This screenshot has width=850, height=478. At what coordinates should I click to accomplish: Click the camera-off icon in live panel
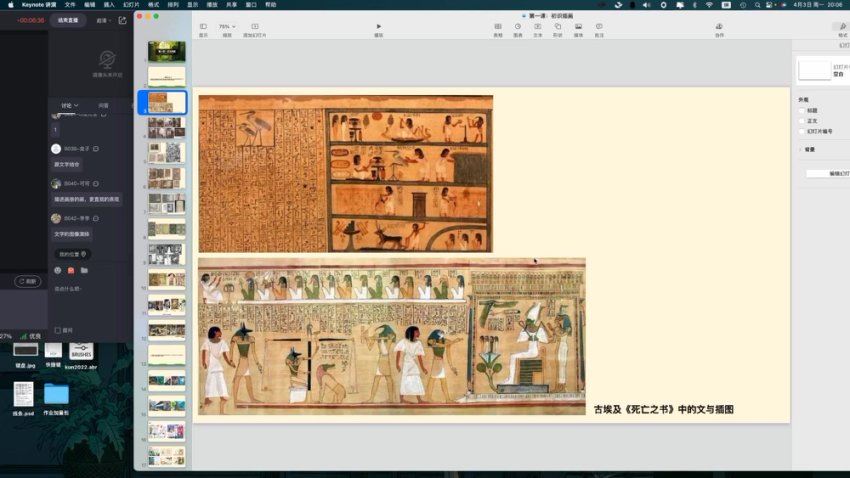pos(107,59)
